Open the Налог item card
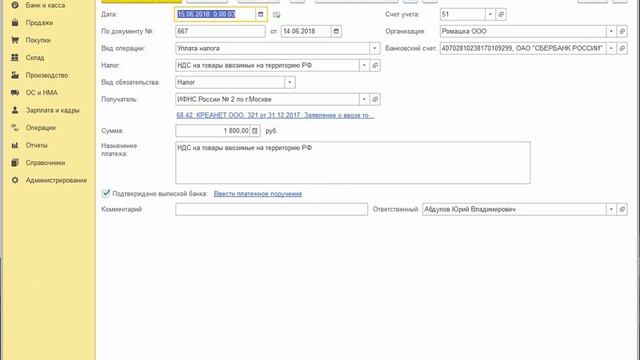The height and width of the screenshot is (360, 640). (375, 65)
